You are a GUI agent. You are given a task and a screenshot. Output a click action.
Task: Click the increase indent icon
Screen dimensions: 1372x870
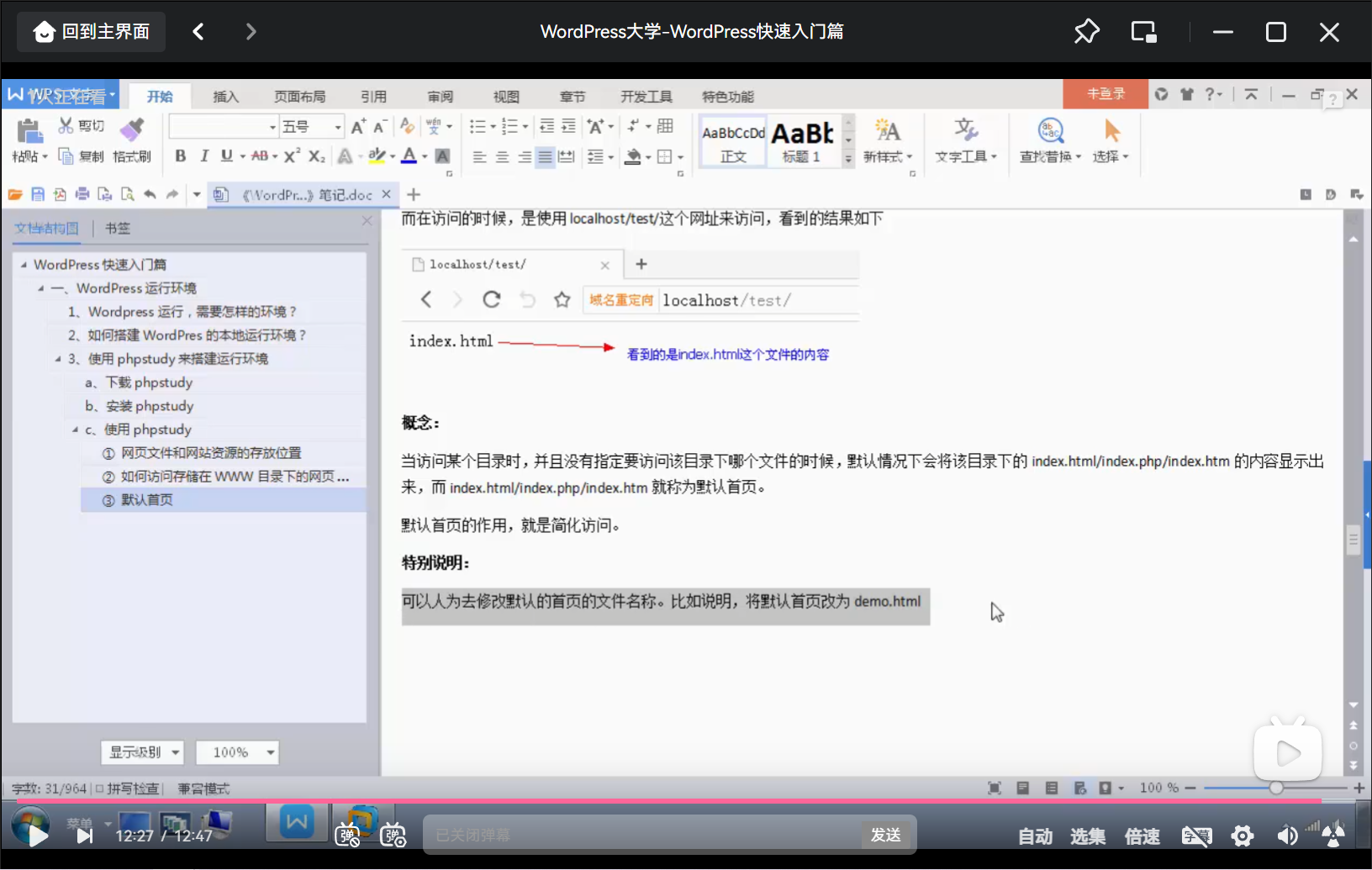pos(568,126)
